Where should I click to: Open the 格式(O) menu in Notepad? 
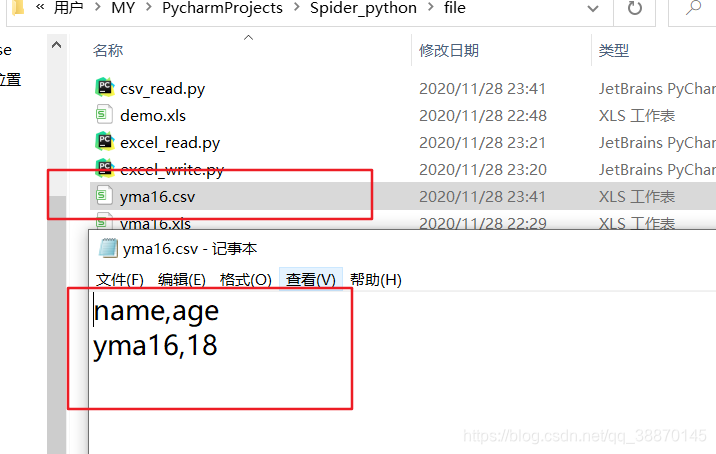tap(246, 280)
